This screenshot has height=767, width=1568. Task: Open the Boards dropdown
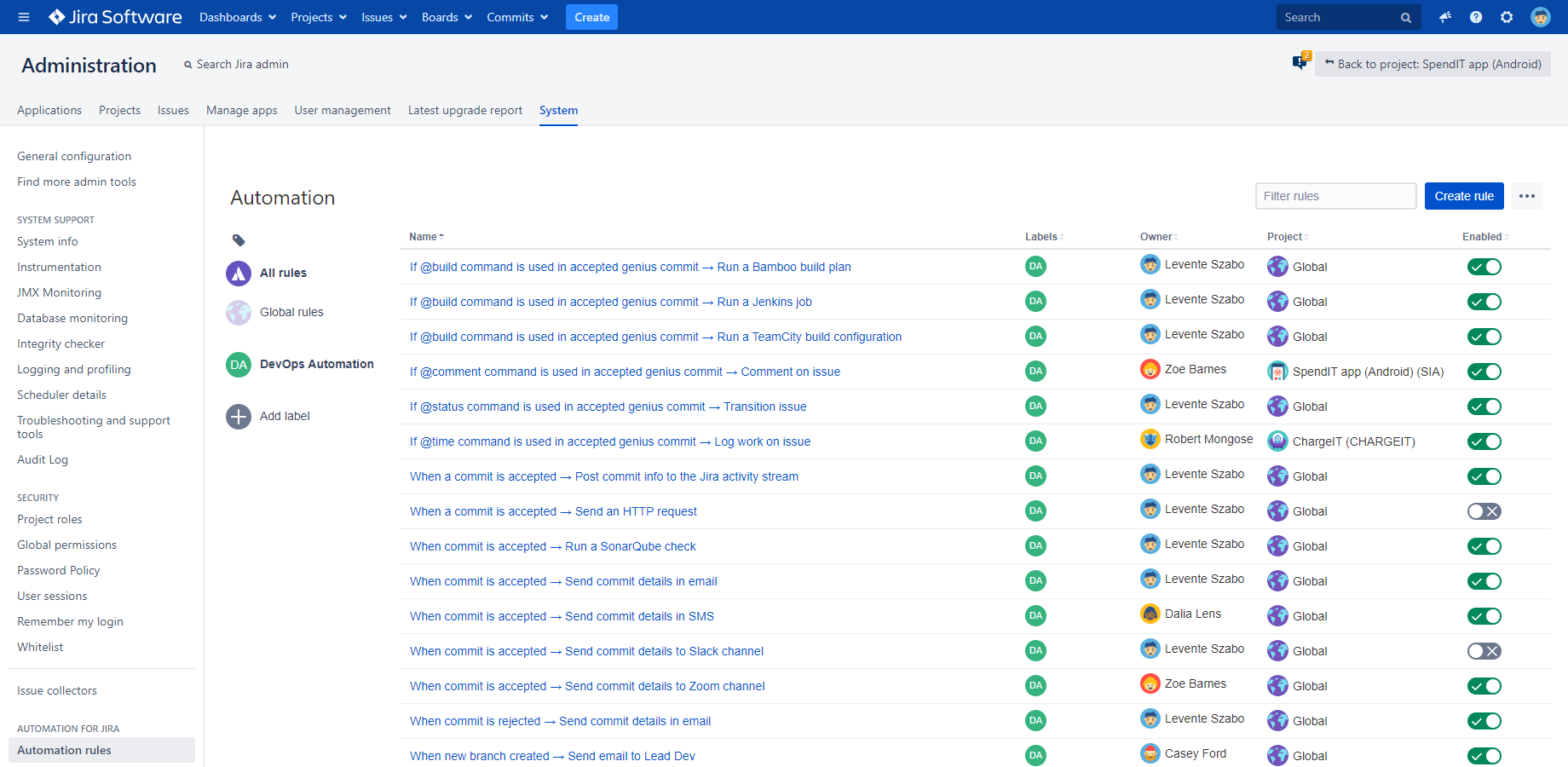pyautogui.click(x=446, y=16)
